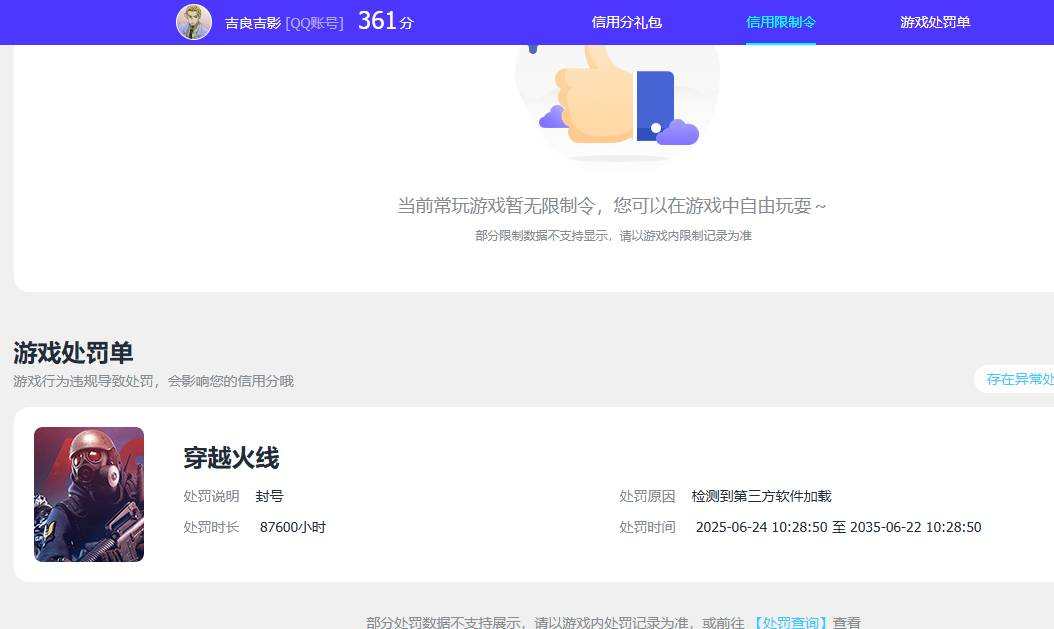The width and height of the screenshot is (1054, 629).
Task: Open the 处罚查询 link
Action: pyautogui.click(x=789, y=622)
